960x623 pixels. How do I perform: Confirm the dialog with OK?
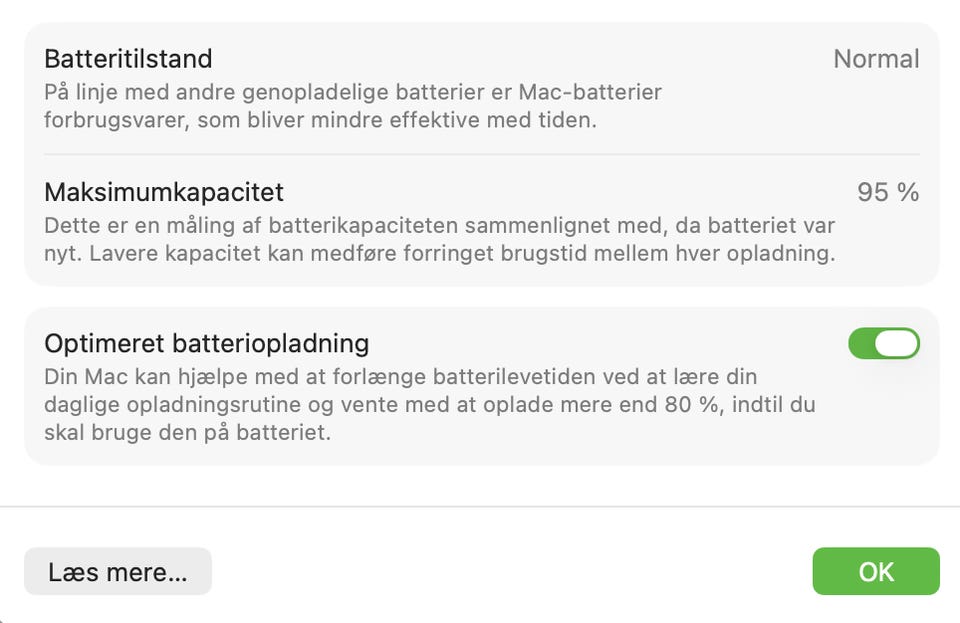876,572
